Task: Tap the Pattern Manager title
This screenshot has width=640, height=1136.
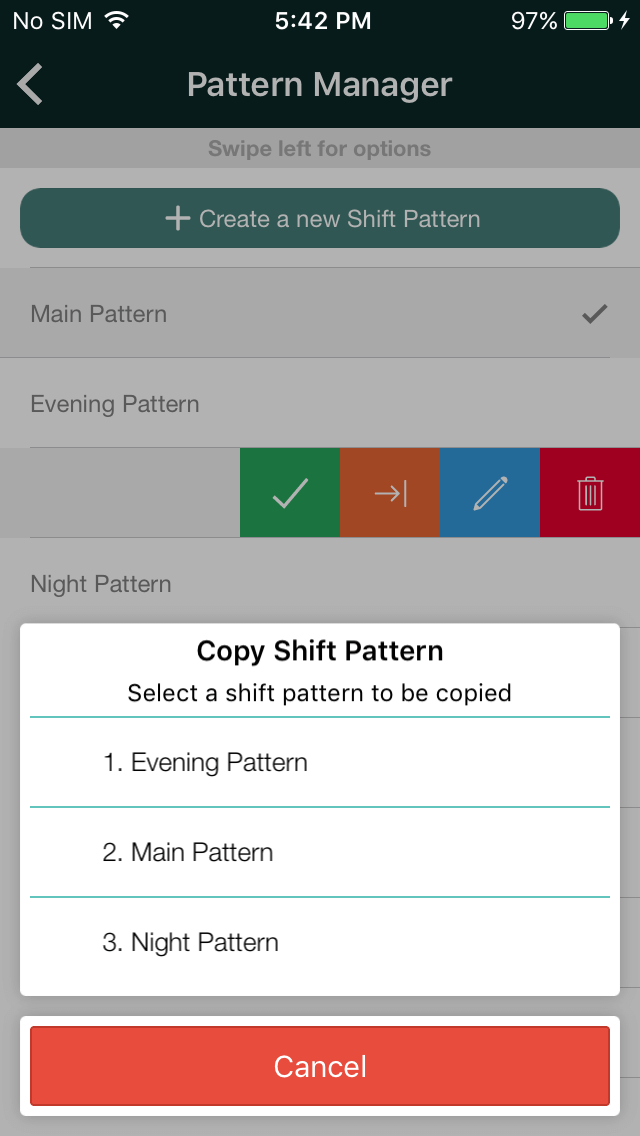Action: [x=320, y=85]
